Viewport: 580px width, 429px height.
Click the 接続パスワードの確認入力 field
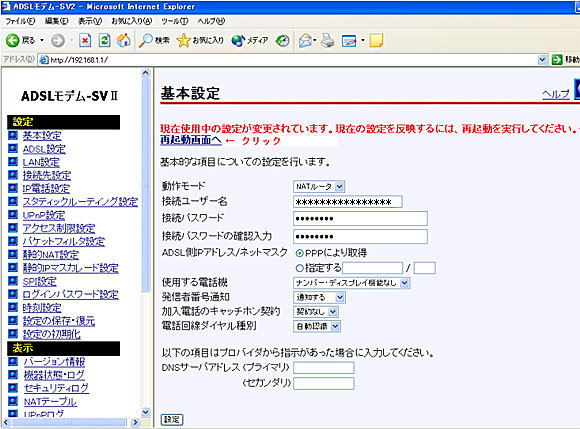(360, 237)
